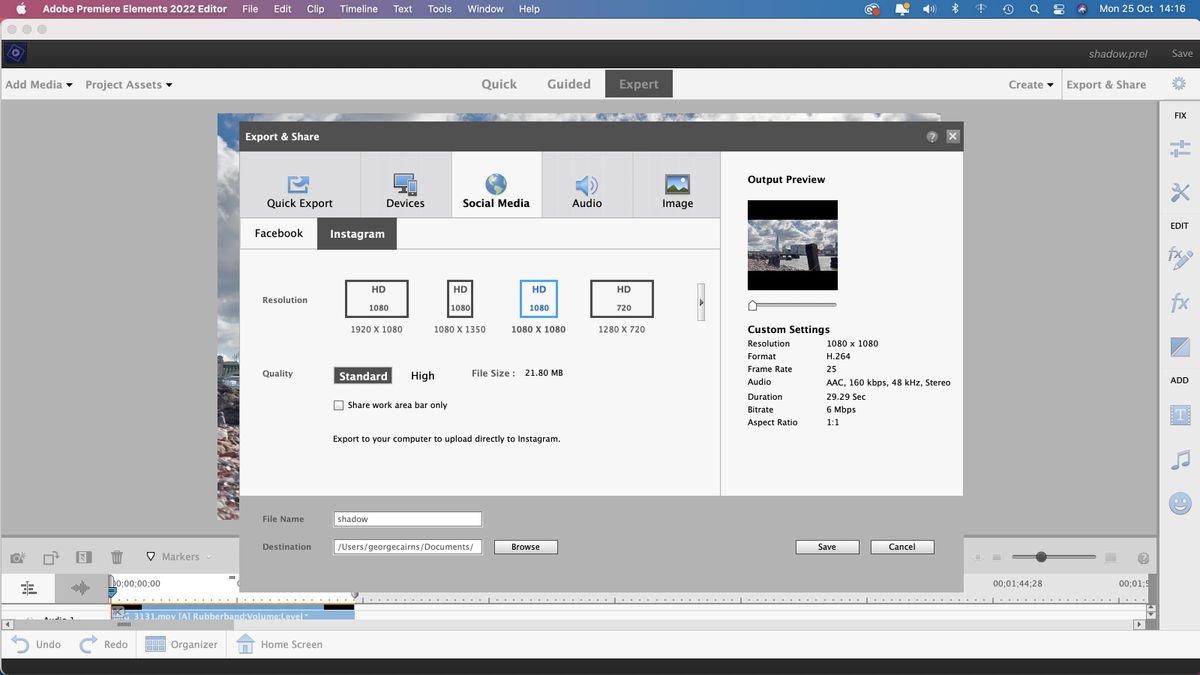This screenshot has width=1200, height=675.
Task: Click Browse to choose destination
Action: (525, 547)
